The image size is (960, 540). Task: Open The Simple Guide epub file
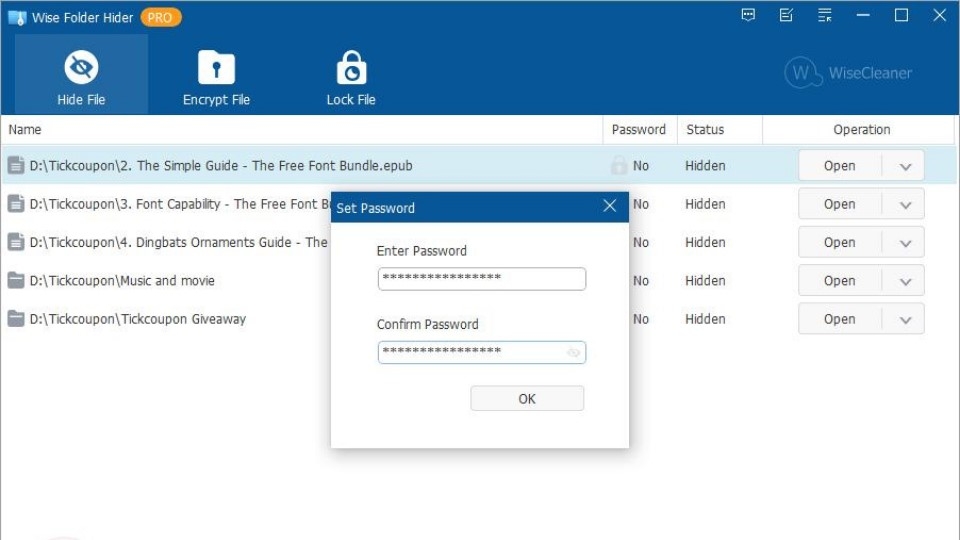point(839,166)
